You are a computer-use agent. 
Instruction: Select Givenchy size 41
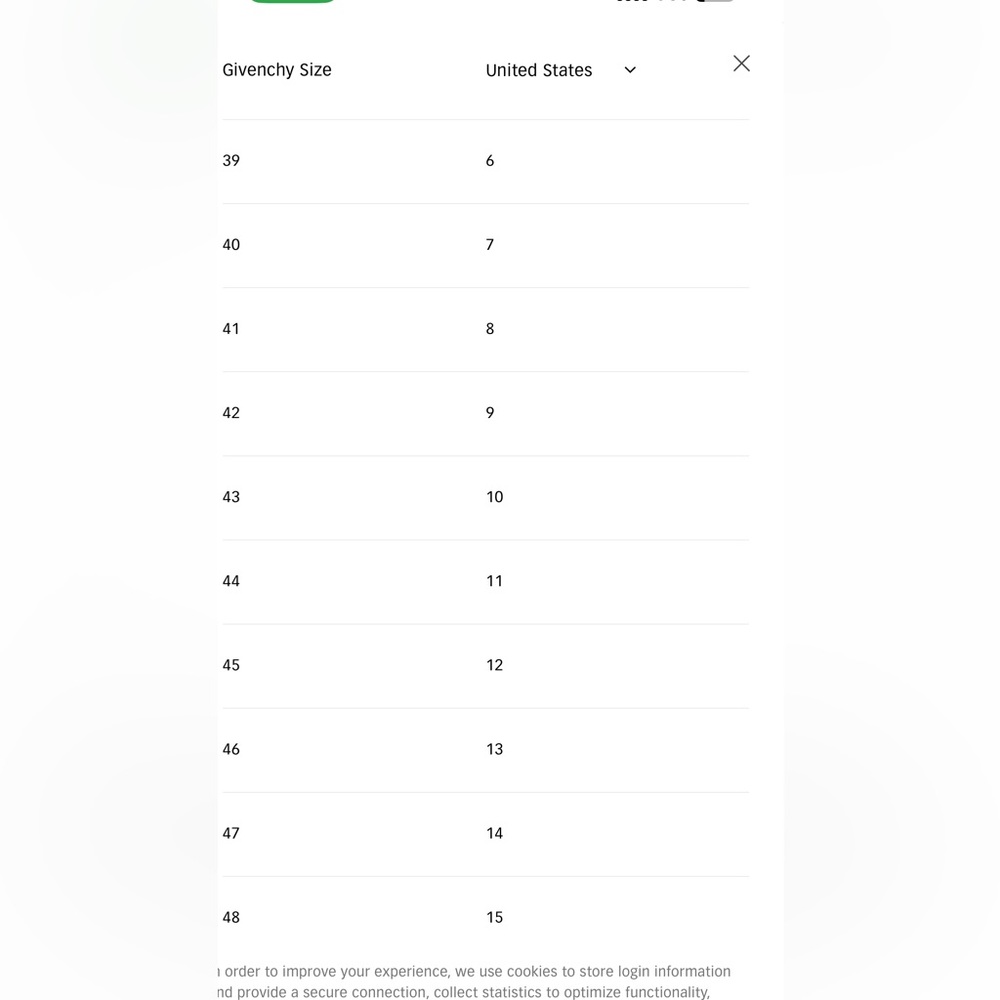(231, 329)
